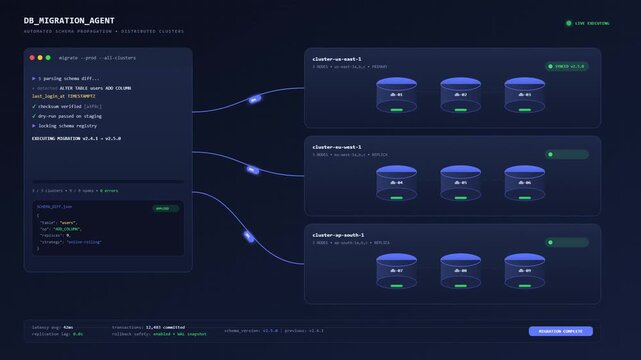
Task: Select the db-01 database node
Action: coord(397,95)
